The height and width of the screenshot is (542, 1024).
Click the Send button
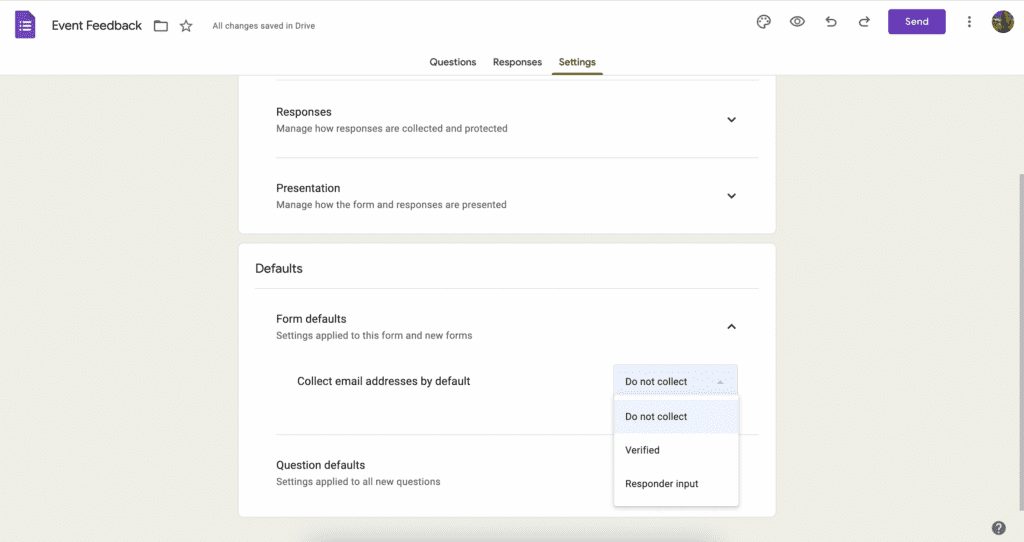pyautogui.click(x=916, y=22)
